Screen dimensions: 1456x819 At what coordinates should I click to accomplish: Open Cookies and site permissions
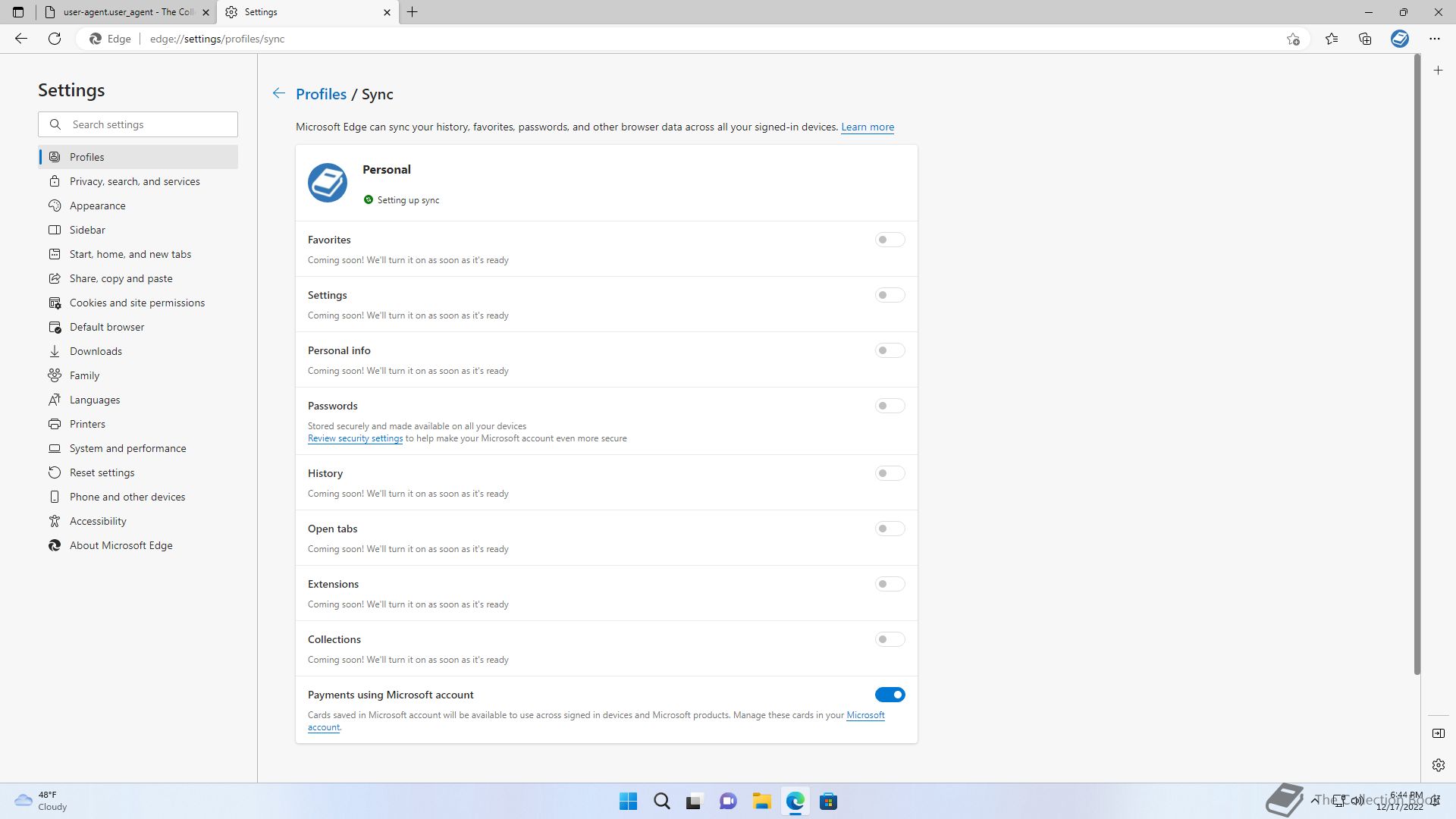pos(138,303)
